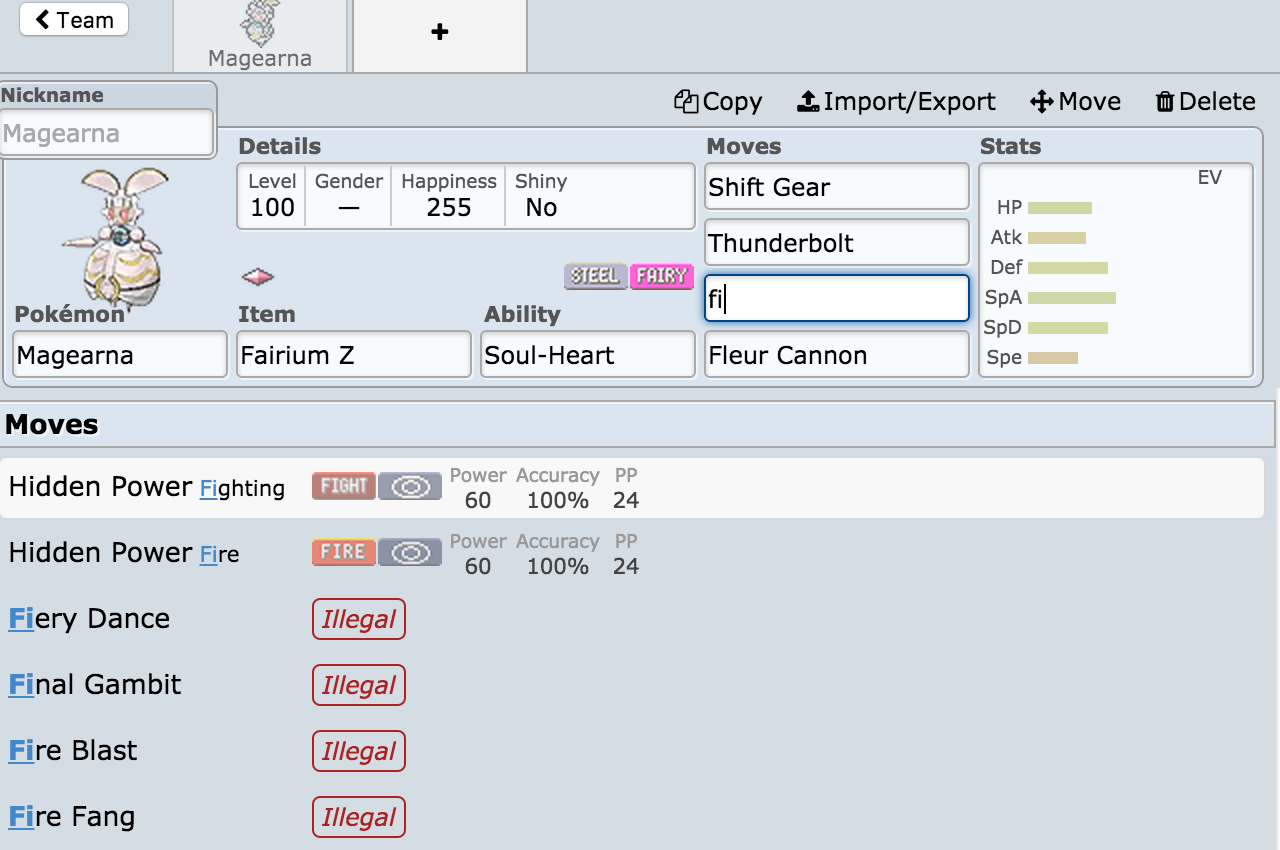Delete the Magearna set
Image resolution: width=1280 pixels, height=850 pixels.
pos(1205,101)
